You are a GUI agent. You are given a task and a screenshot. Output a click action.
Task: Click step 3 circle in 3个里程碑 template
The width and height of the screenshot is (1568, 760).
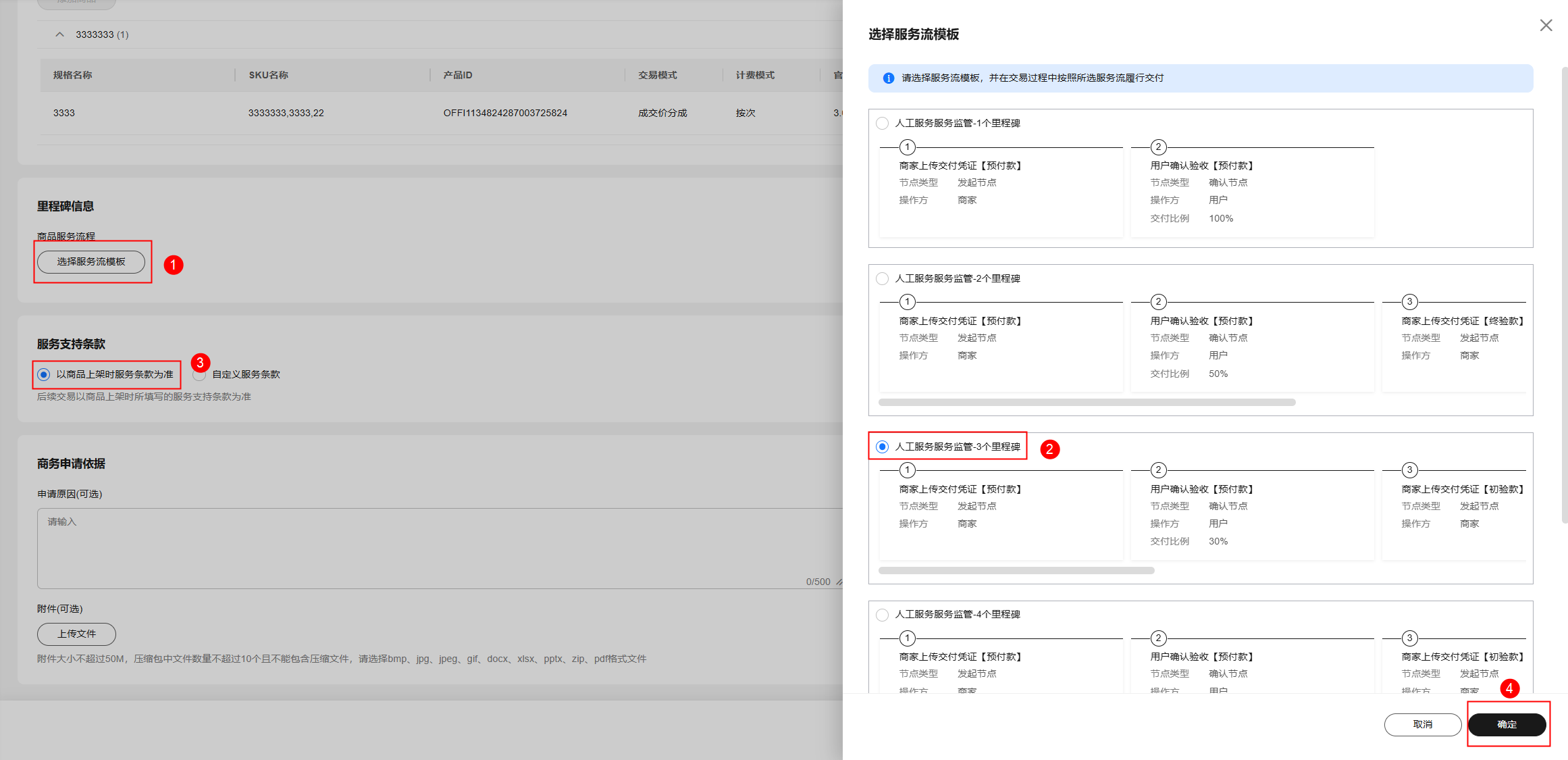1409,470
